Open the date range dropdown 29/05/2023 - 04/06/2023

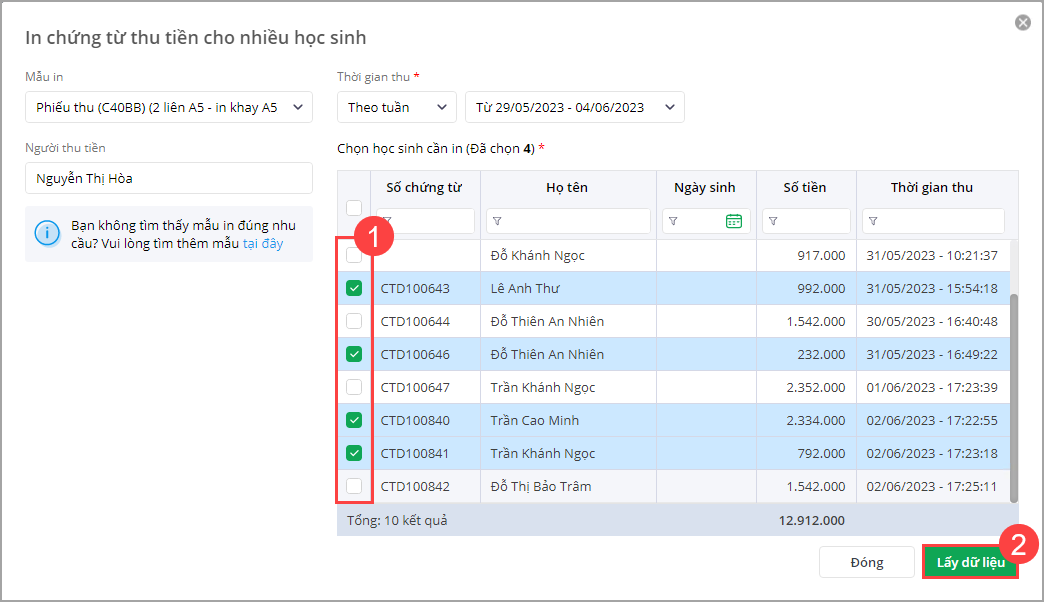(575, 107)
